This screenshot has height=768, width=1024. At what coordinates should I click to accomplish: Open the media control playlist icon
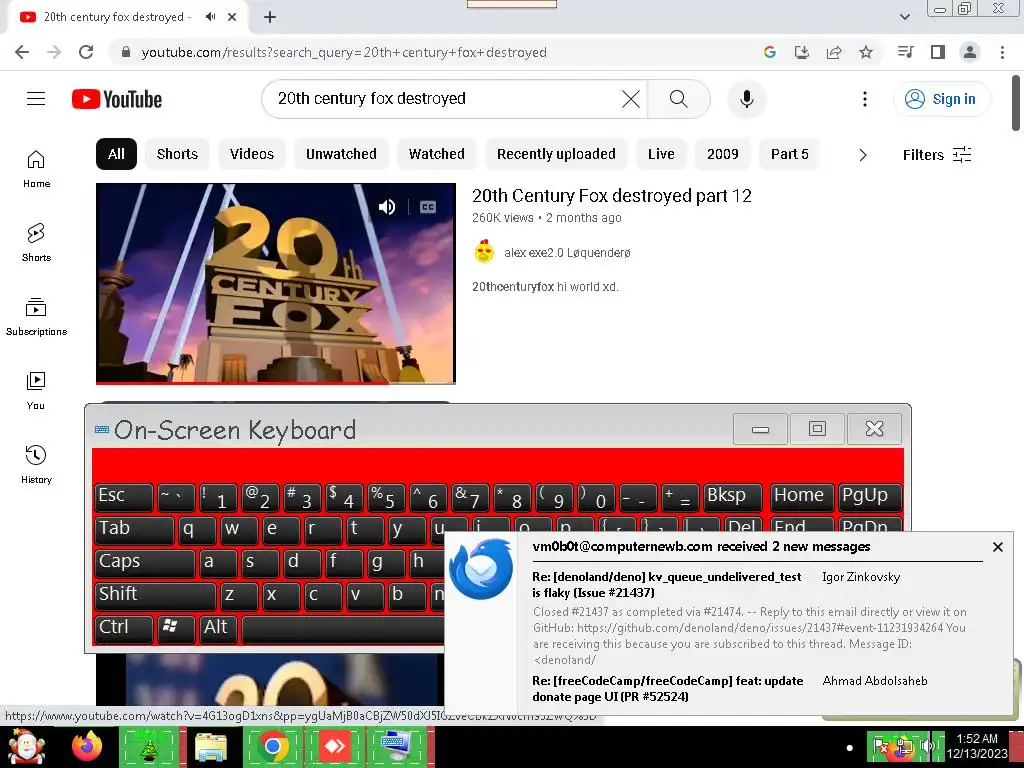pos(905,52)
